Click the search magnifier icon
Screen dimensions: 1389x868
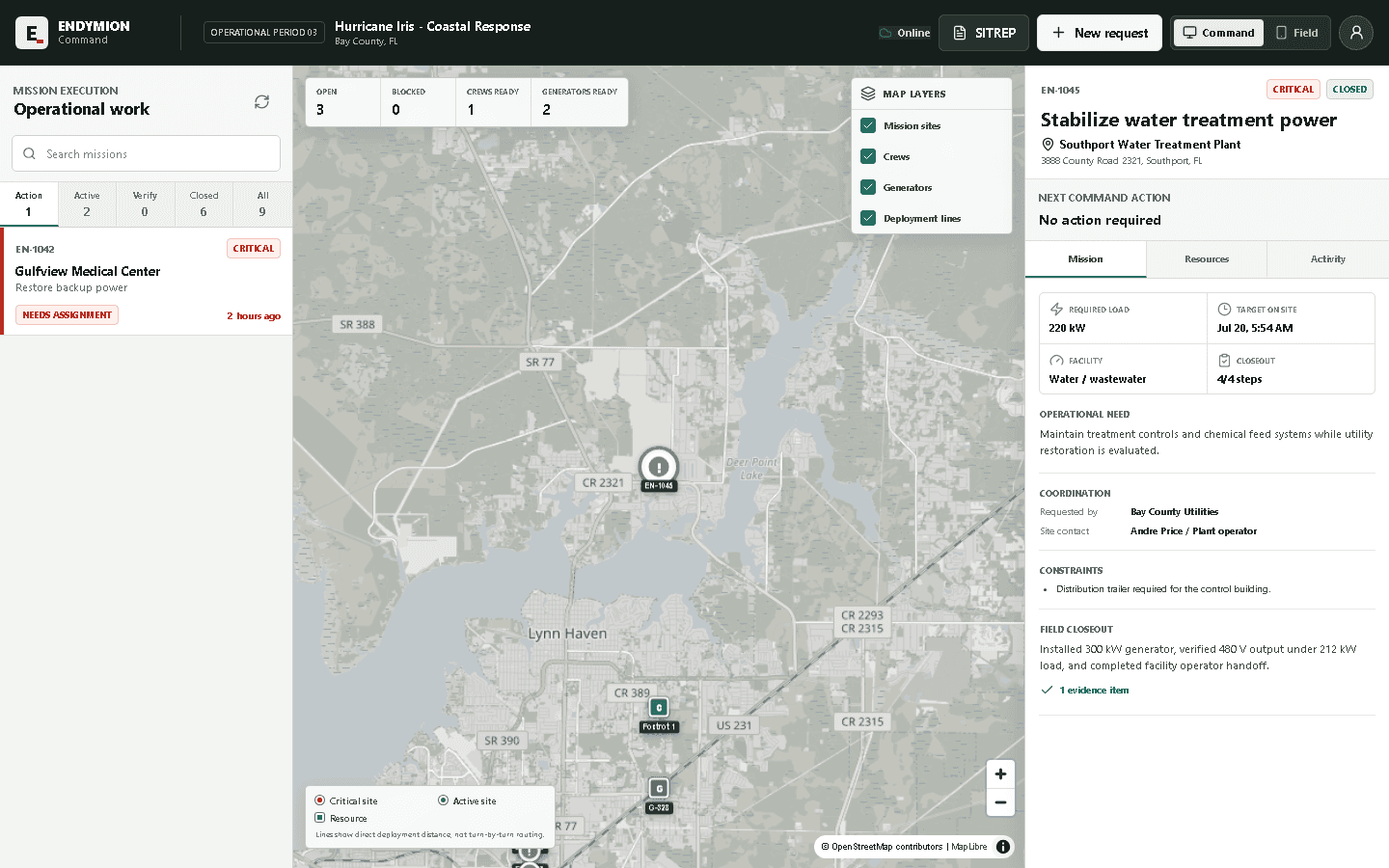point(29,153)
